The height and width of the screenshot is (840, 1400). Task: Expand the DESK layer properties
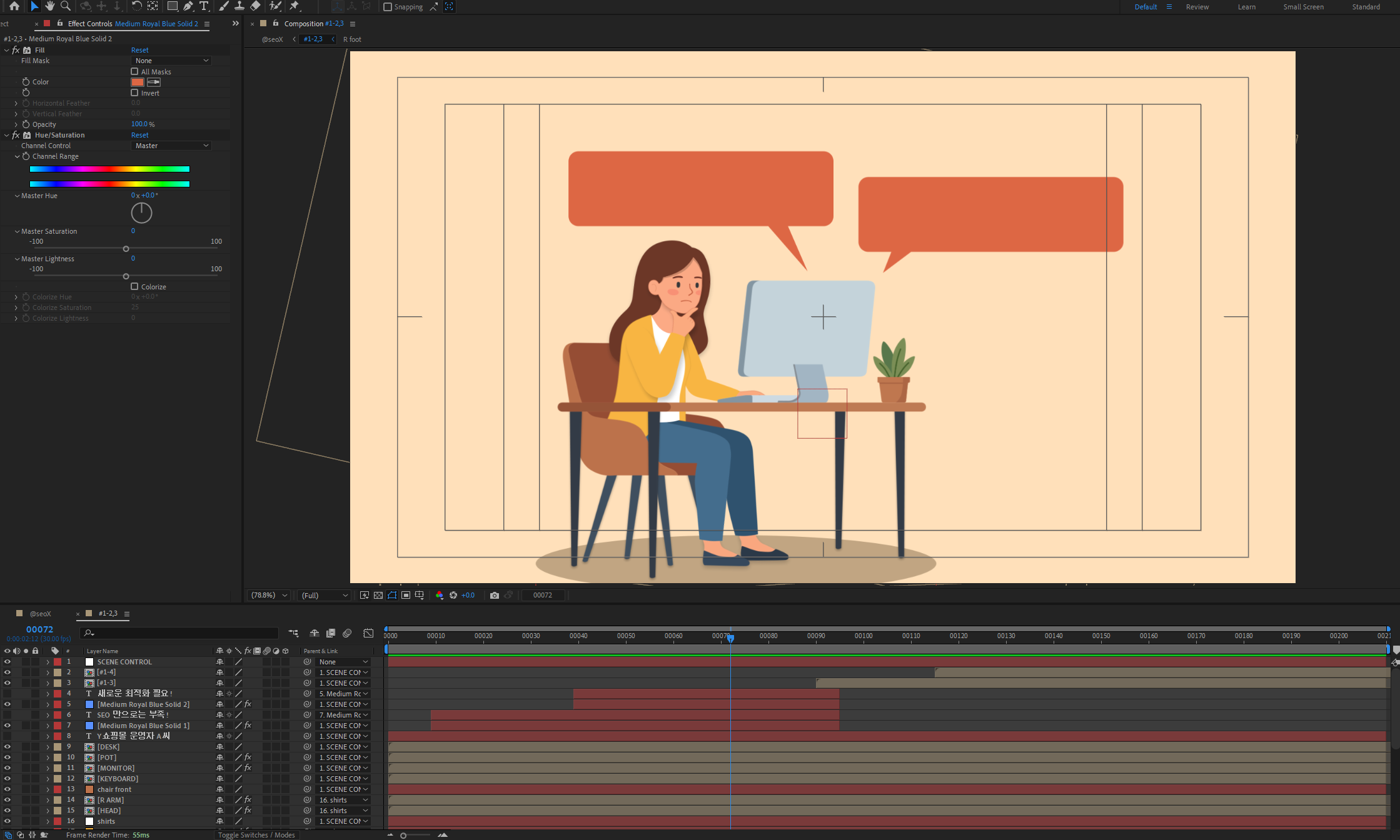pyautogui.click(x=48, y=747)
